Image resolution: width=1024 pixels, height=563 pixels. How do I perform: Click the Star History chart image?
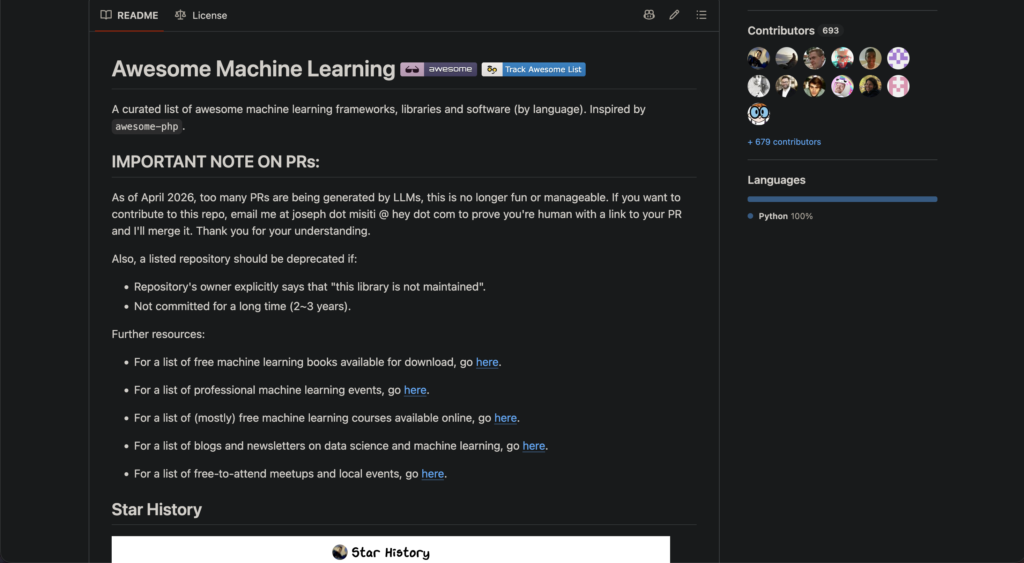[391, 550]
